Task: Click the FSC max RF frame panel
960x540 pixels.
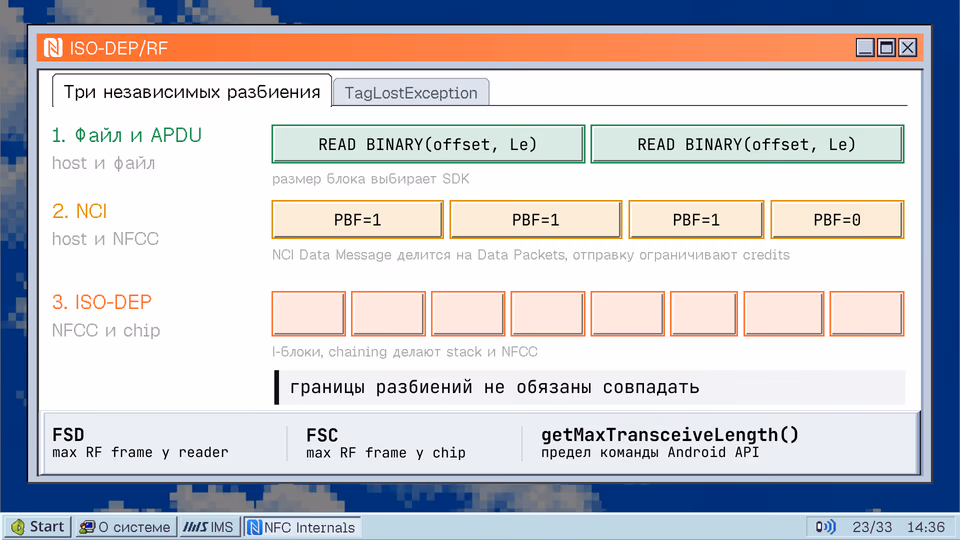Action: [x=386, y=444]
